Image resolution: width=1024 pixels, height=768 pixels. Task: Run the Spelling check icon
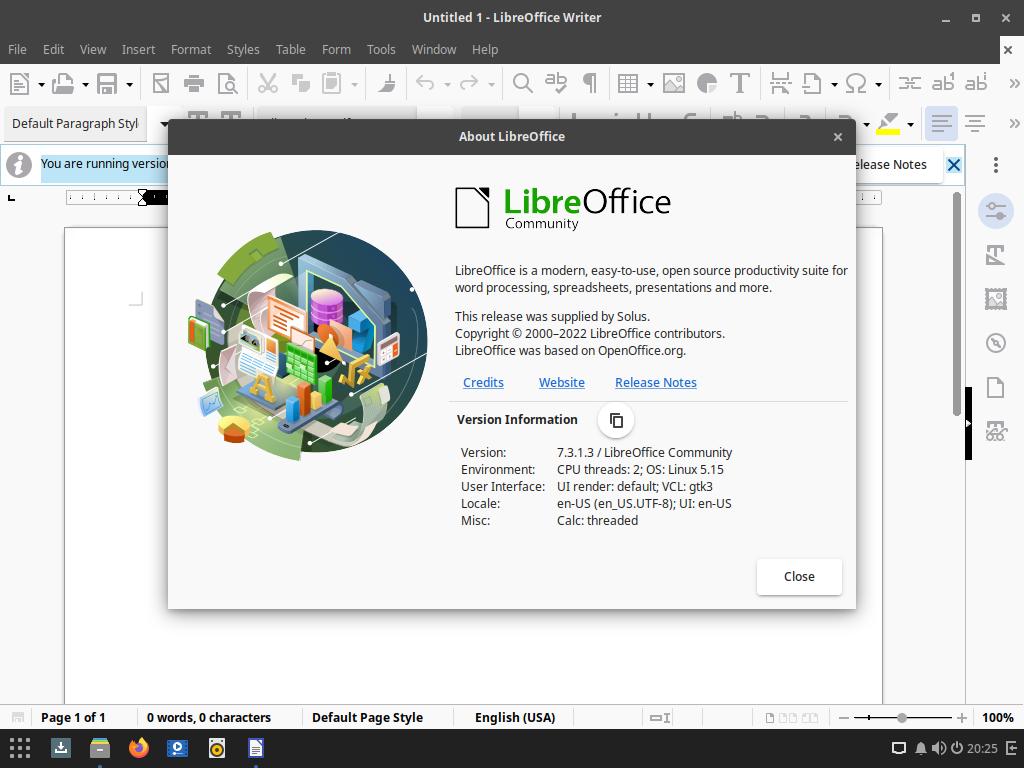coord(556,84)
